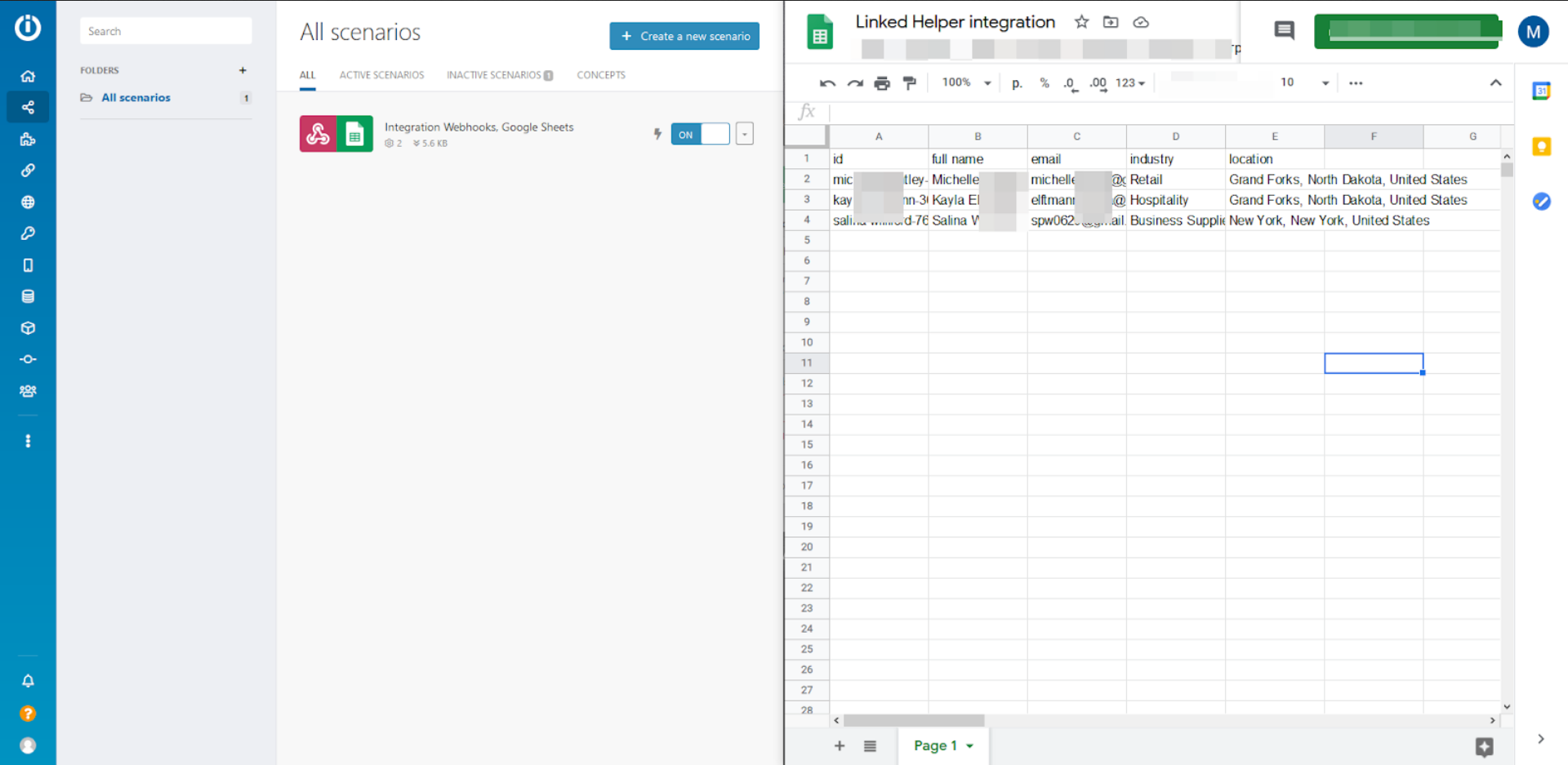This screenshot has width=1568, height=765.
Task: Open the Page 1 sheet tab menu
Action: point(969,745)
